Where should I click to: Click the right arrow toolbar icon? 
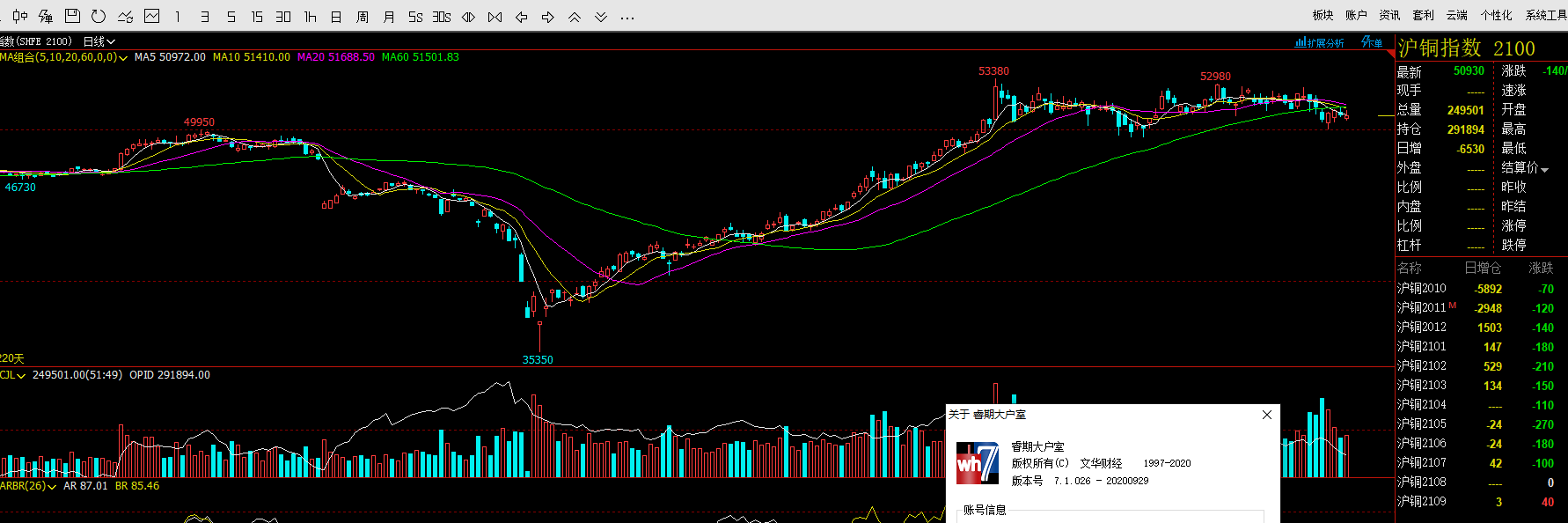tap(548, 17)
